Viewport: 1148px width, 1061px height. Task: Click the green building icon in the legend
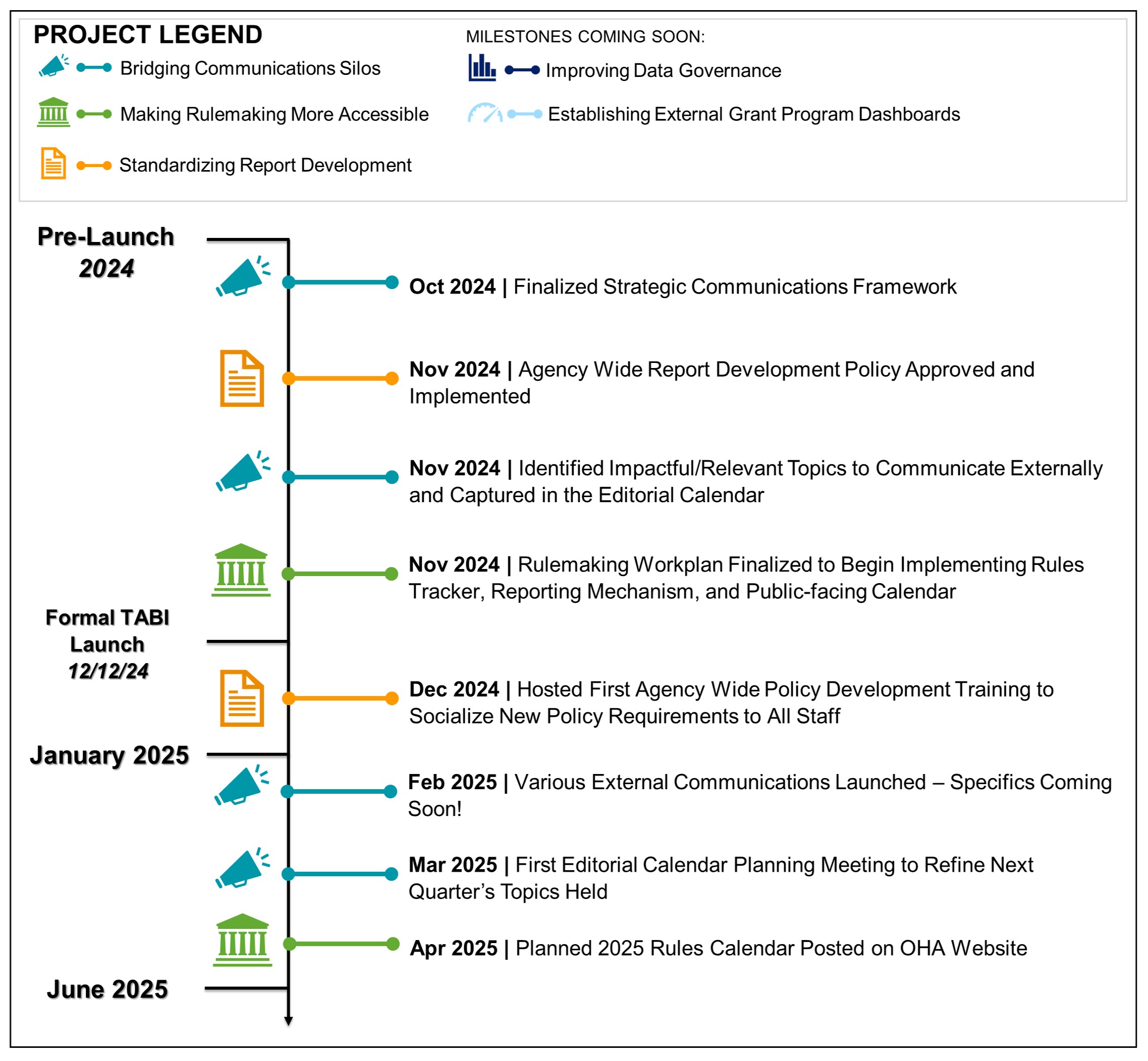(53, 112)
